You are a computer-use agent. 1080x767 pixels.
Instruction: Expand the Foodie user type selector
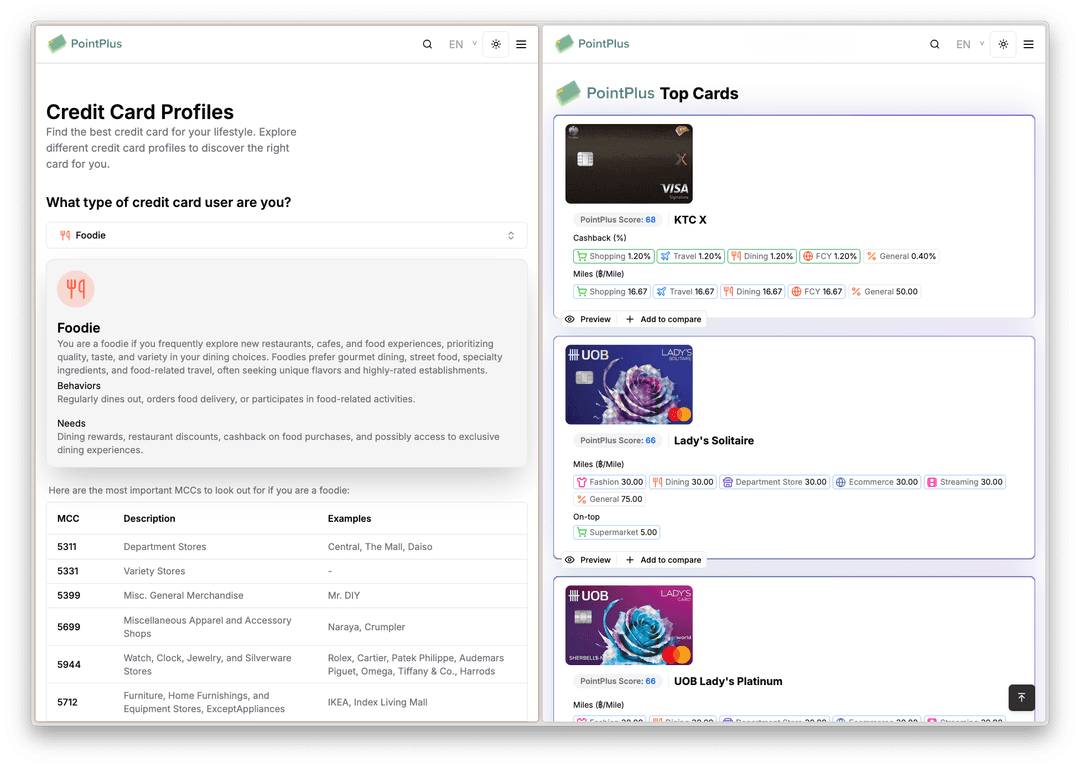pos(286,235)
